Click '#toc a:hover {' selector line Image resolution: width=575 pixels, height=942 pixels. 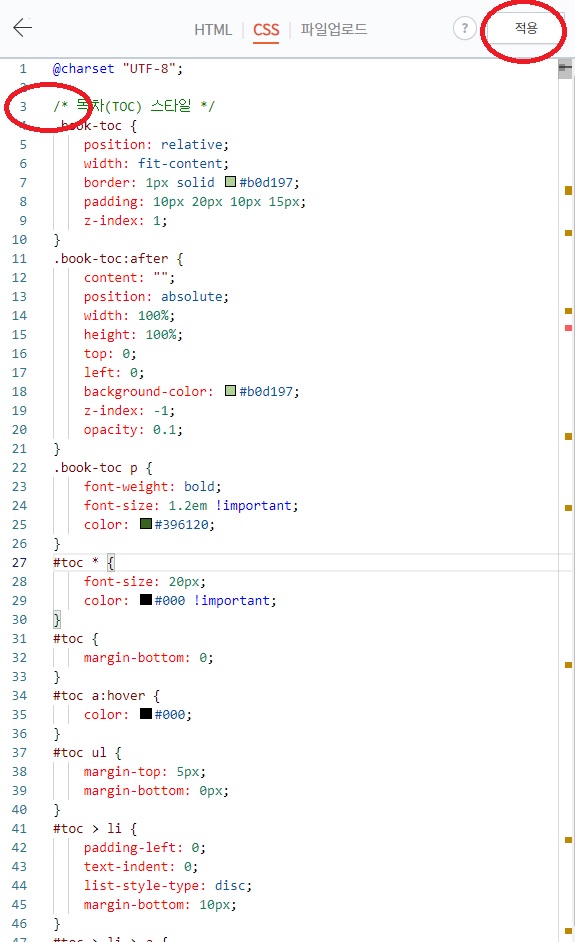click(x=106, y=696)
